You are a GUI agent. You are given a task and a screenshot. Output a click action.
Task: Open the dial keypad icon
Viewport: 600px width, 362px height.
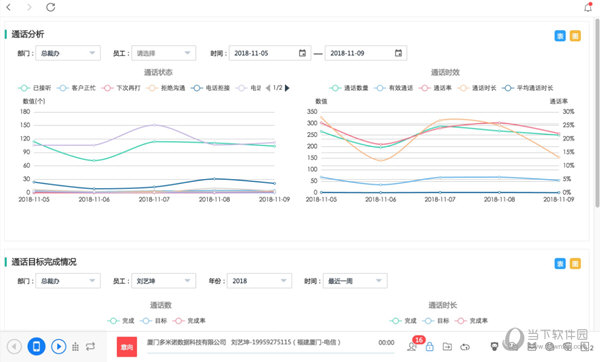[x=75, y=347]
